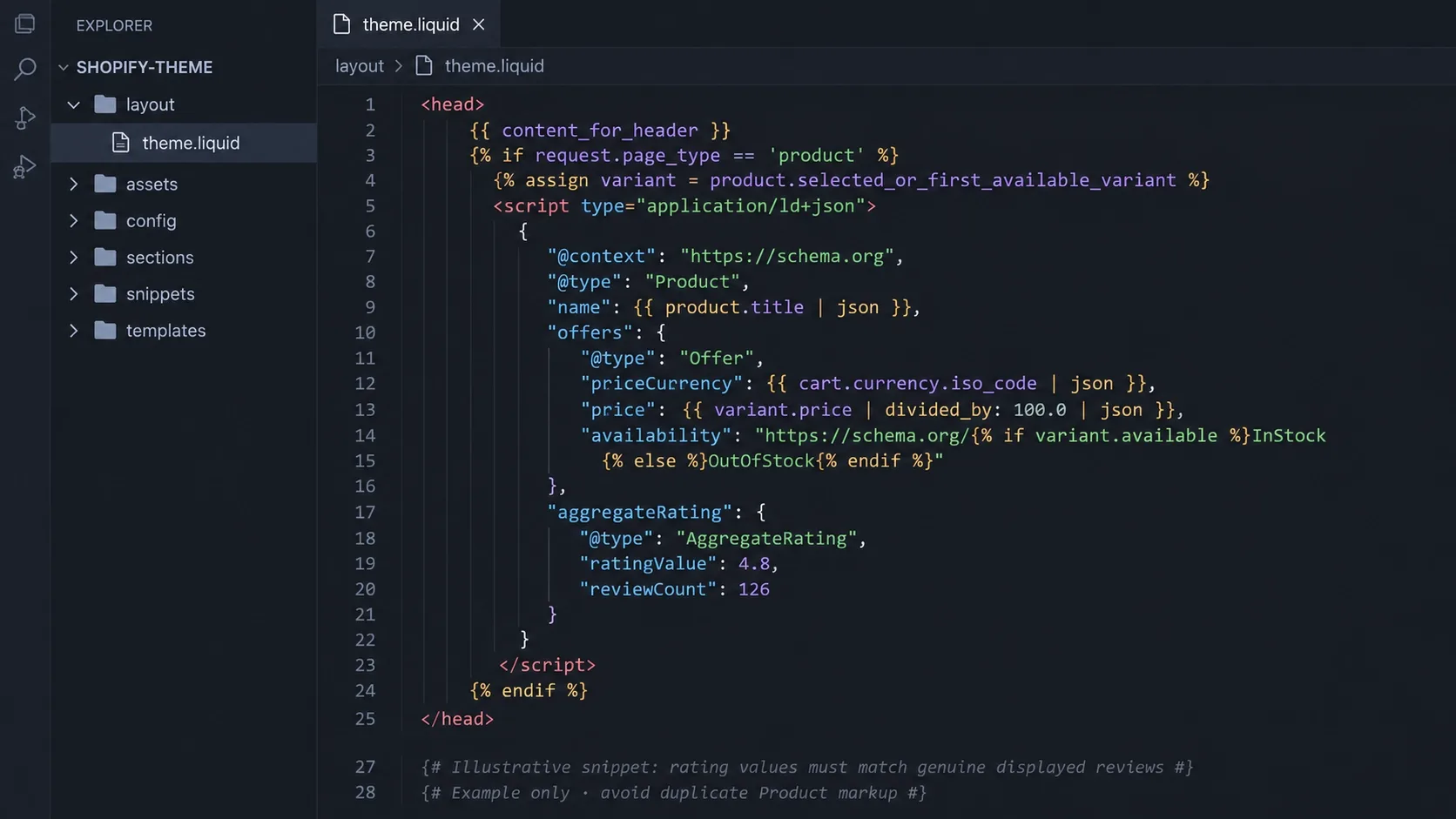Click the file icon in the theme.liquid tab
1456x819 pixels.
point(342,24)
